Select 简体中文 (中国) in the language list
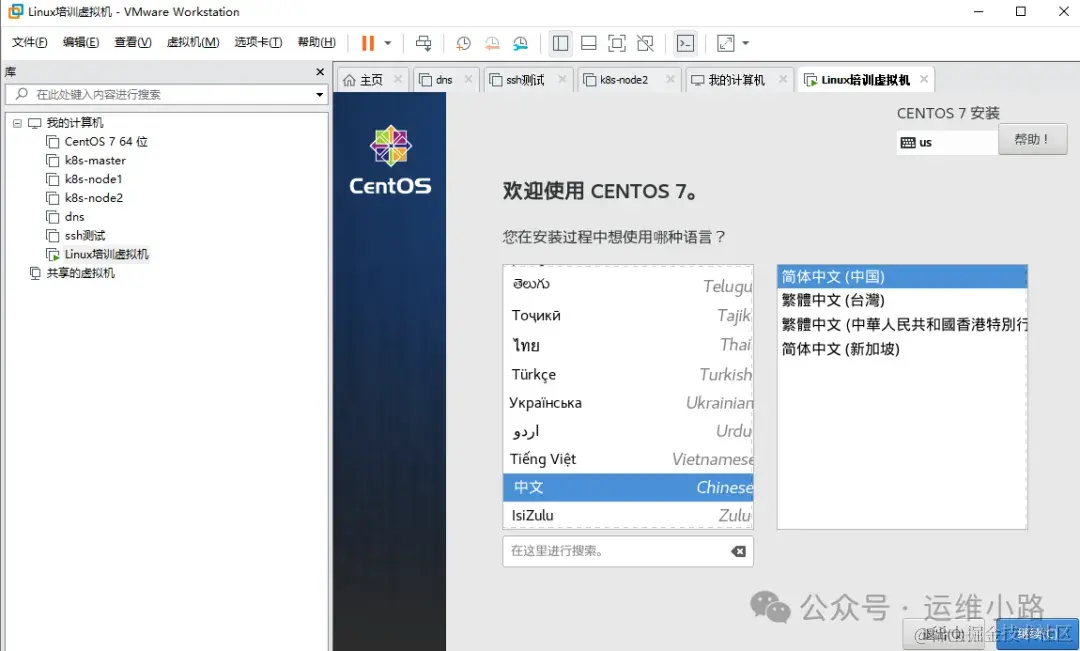Viewport: 1080px width, 651px height. click(x=901, y=275)
